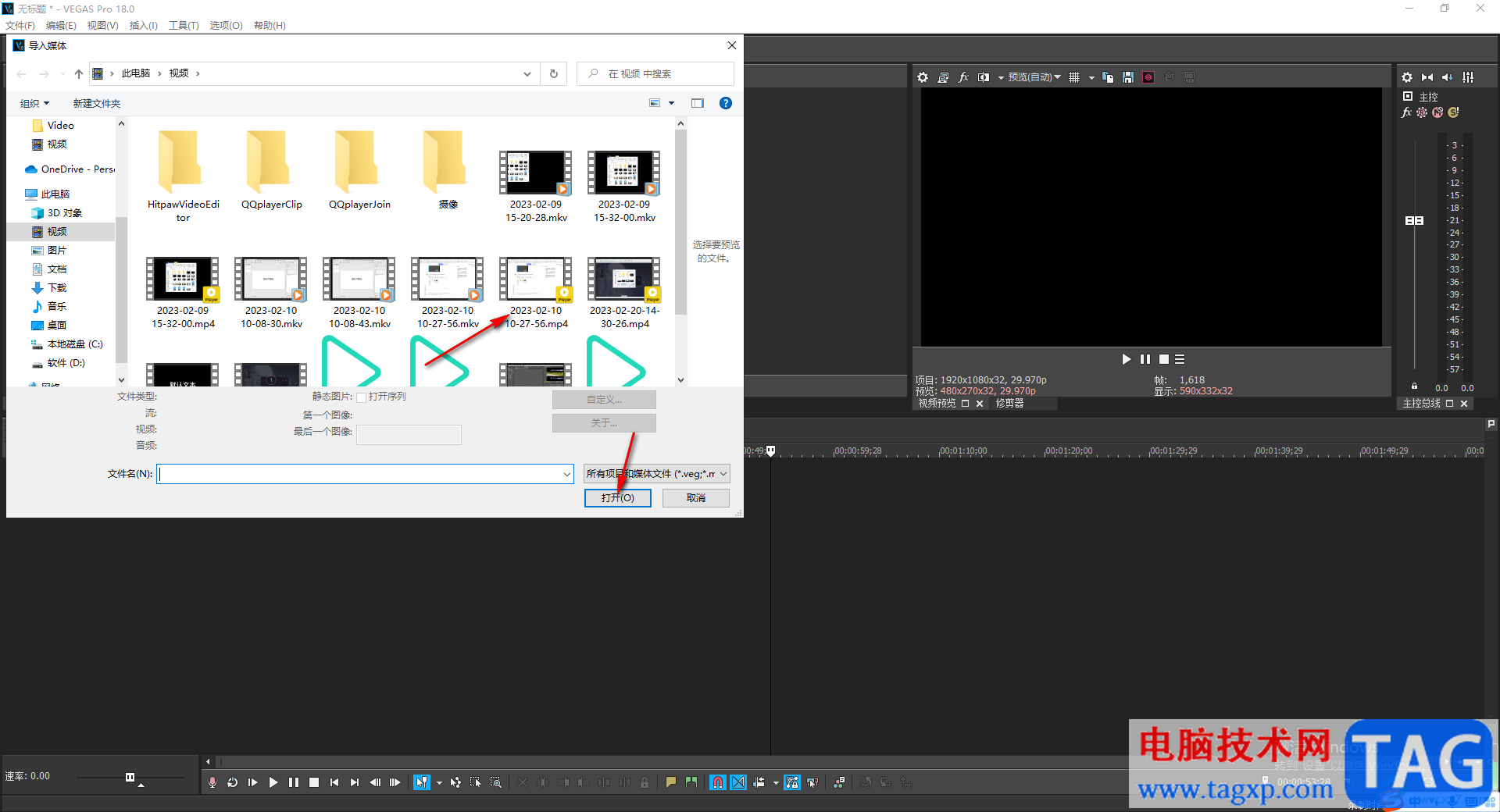Open split screen view dropdown arrow
The image size is (1500, 812).
click(1001, 78)
